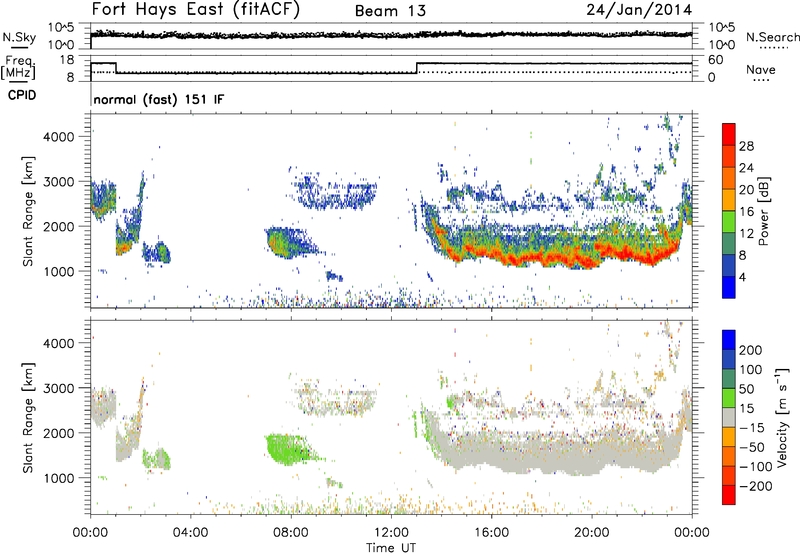Screen dimensions: 800x554
Task: Click the '16:00' time axis tick label
Action: 491,533
